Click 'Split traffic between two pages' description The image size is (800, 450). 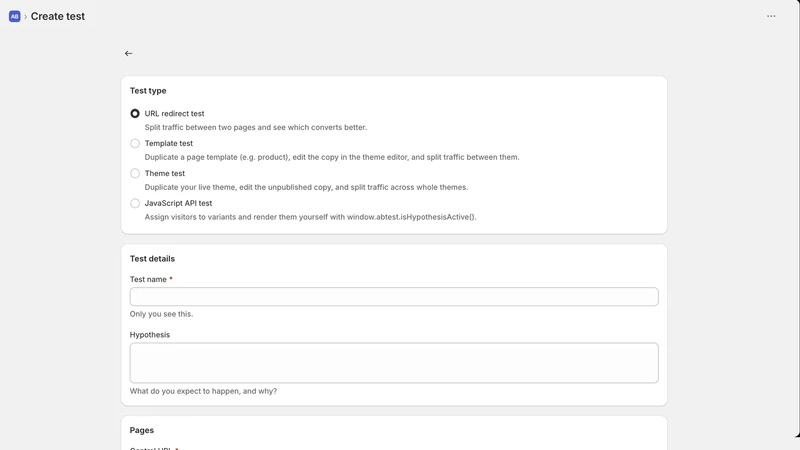(256, 128)
